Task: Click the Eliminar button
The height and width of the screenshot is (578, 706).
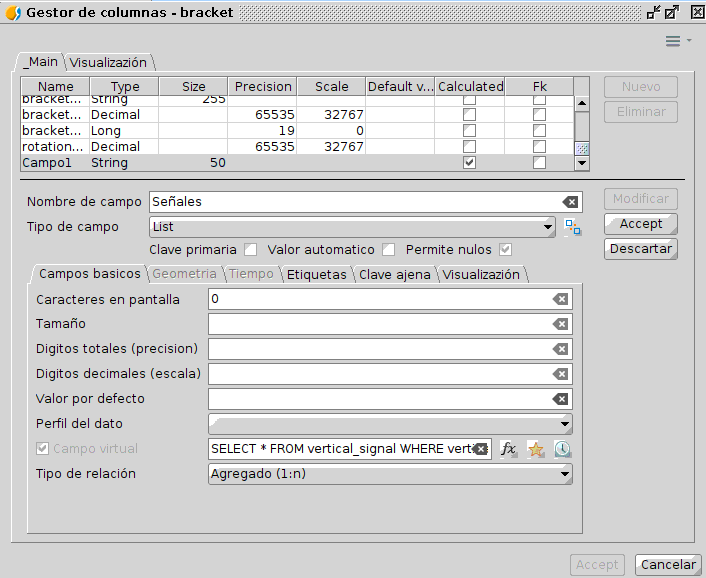Action: [x=641, y=112]
